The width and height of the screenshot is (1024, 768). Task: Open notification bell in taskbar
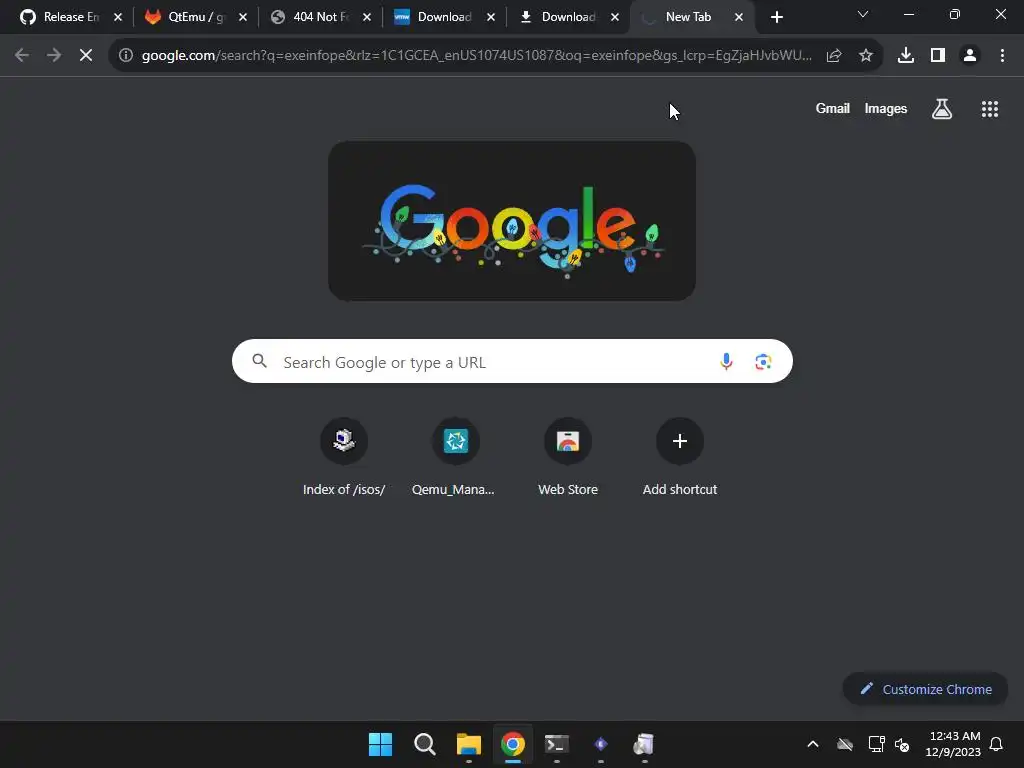pyautogui.click(x=996, y=744)
